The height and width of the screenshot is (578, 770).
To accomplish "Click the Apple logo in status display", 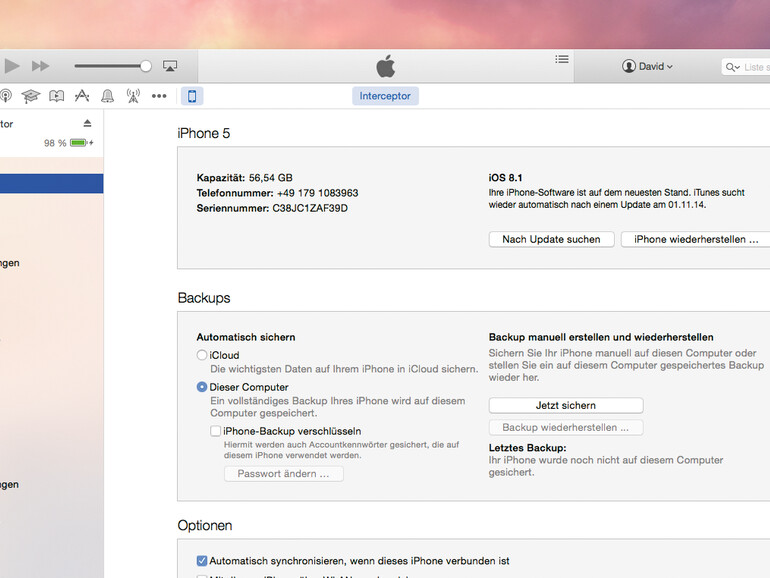I will pos(385,66).
